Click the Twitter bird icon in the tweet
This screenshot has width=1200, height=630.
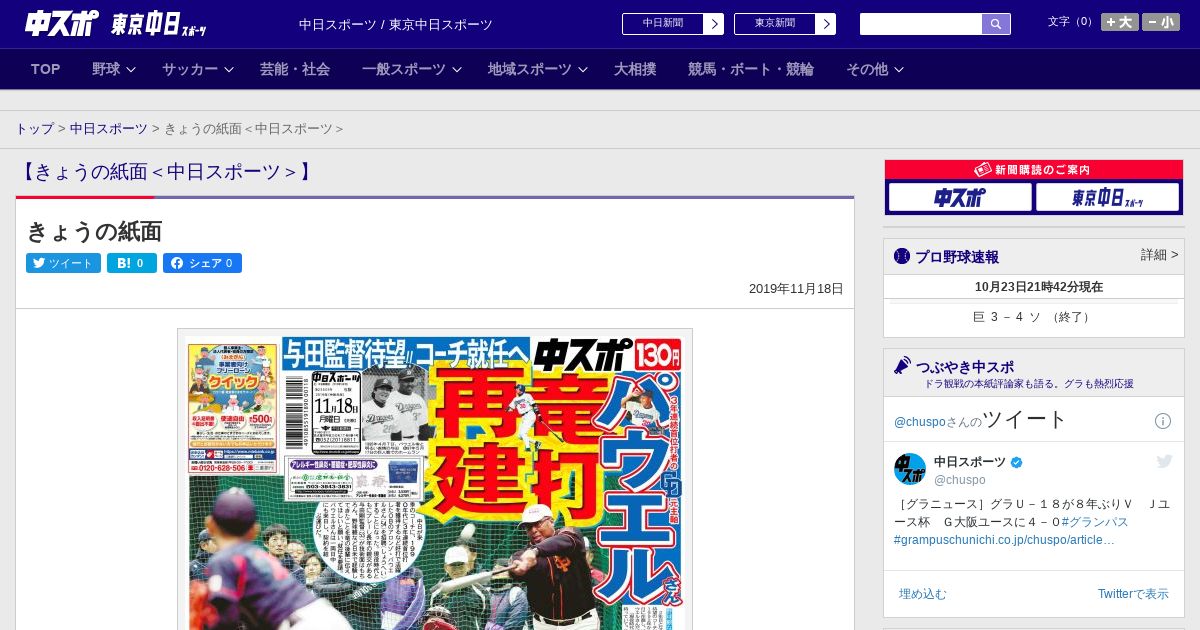click(1164, 461)
